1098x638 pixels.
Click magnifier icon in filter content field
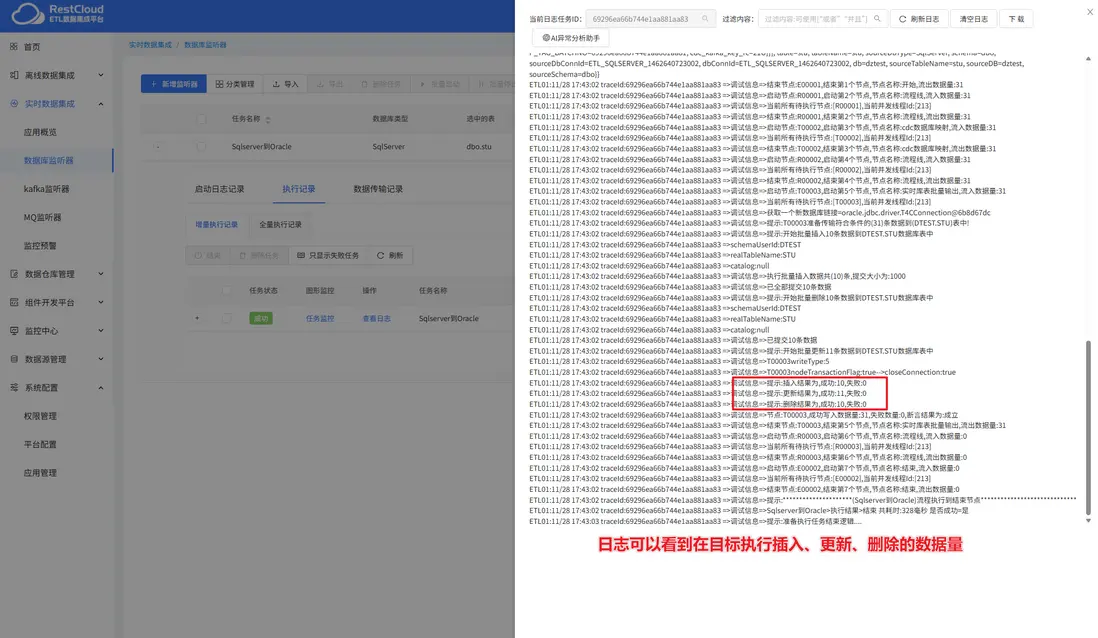(x=877, y=19)
